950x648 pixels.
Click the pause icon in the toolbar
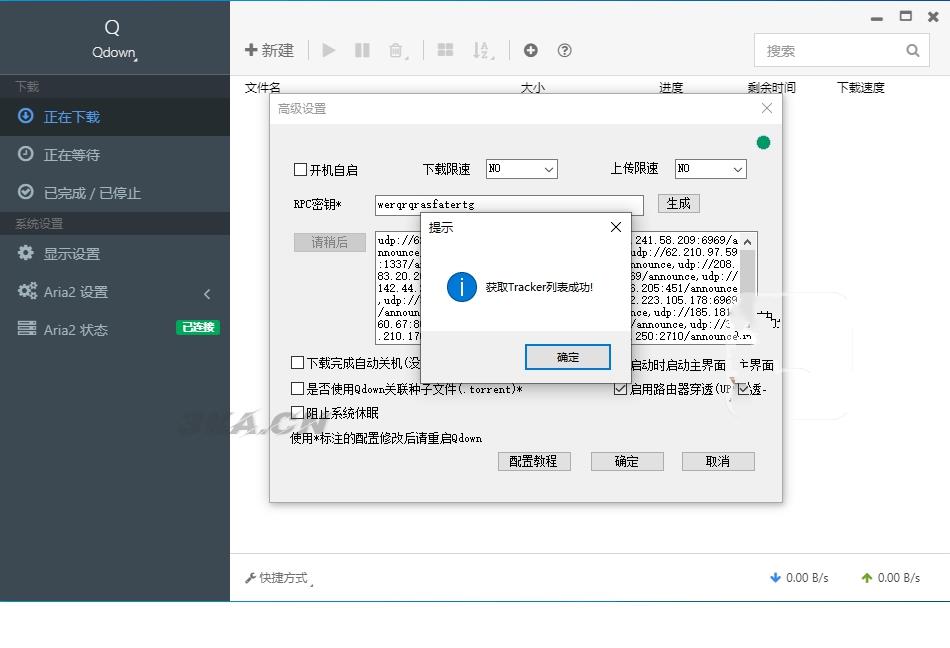pyautogui.click(x=362, y=50)
